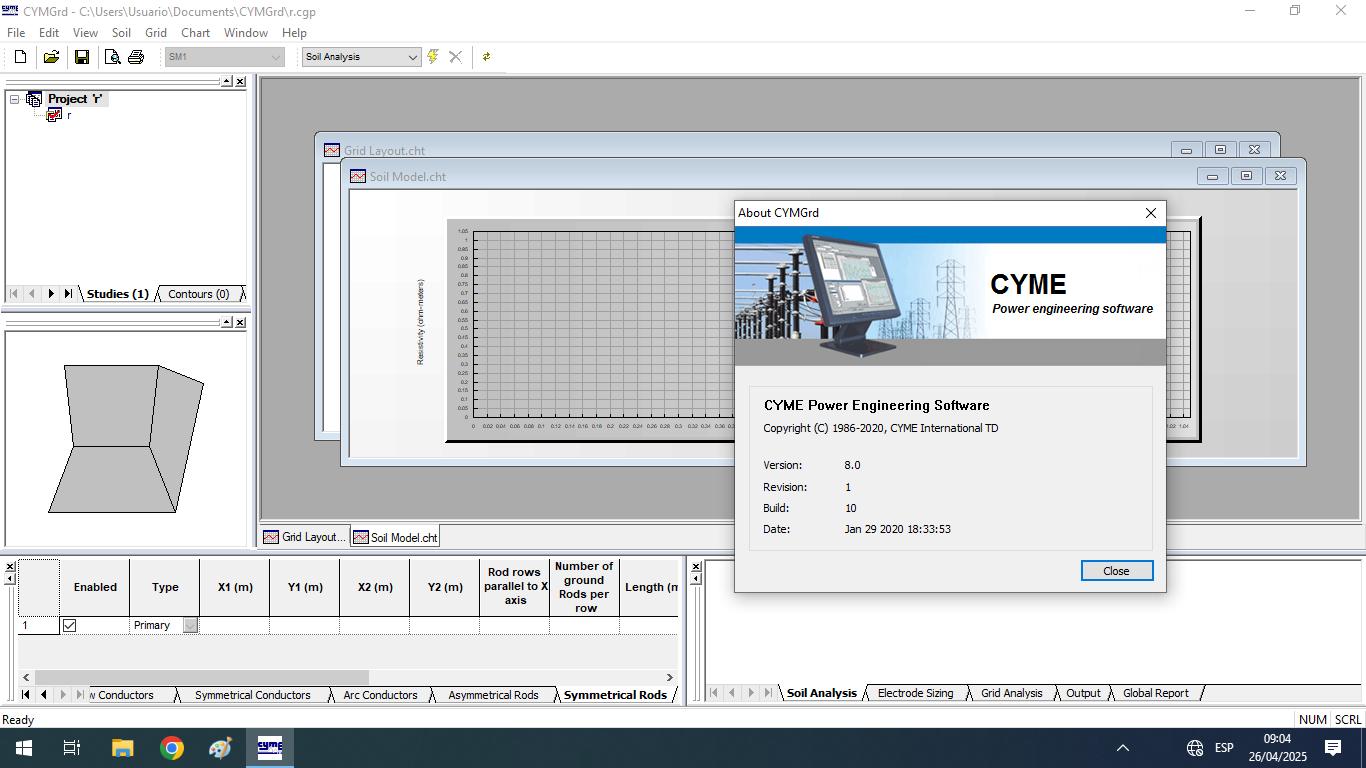
Task: Select the Project 'r' icon in the tree
Action: [x=34, y=99]
